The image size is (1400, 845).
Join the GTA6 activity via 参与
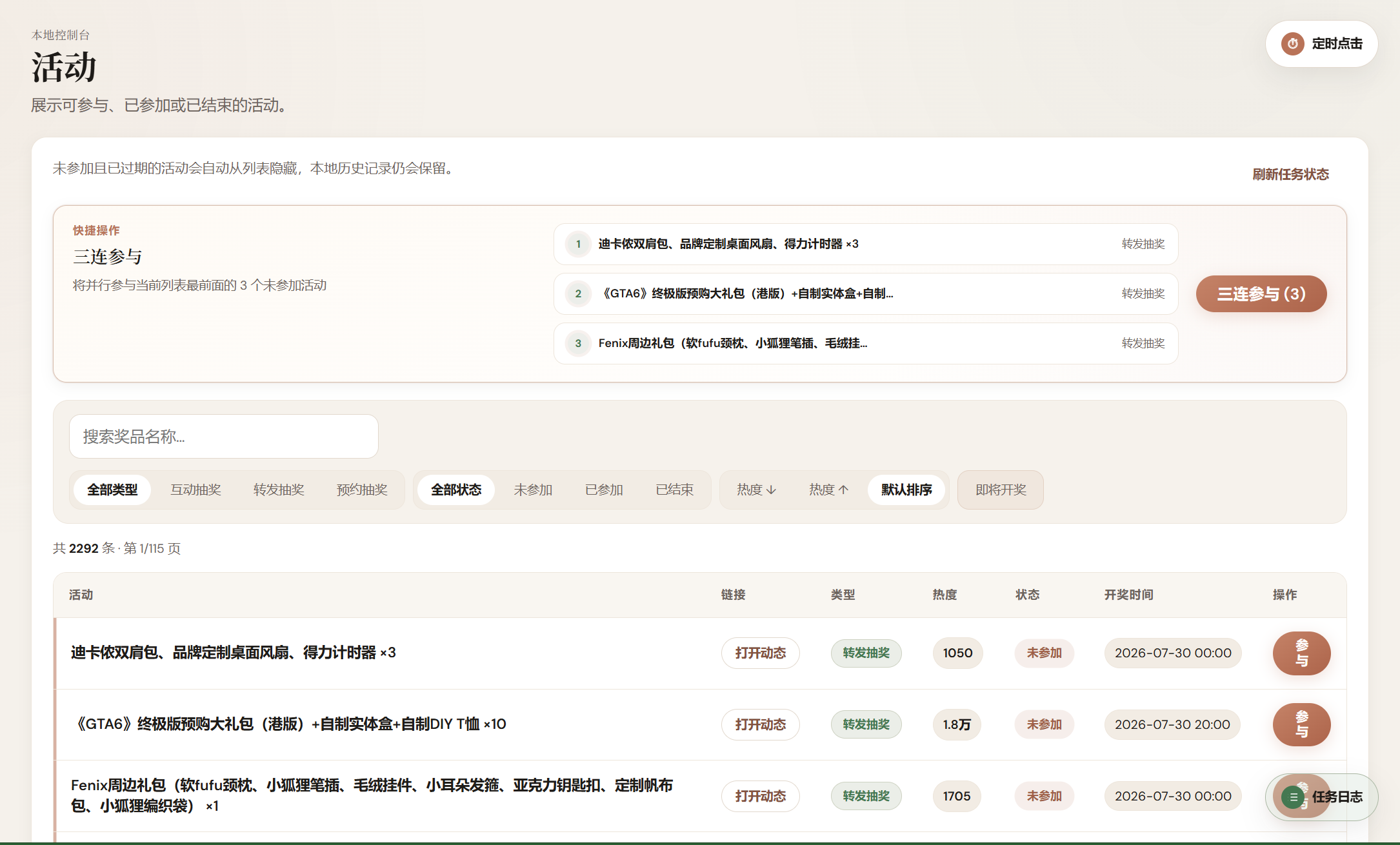point(1302,724)
